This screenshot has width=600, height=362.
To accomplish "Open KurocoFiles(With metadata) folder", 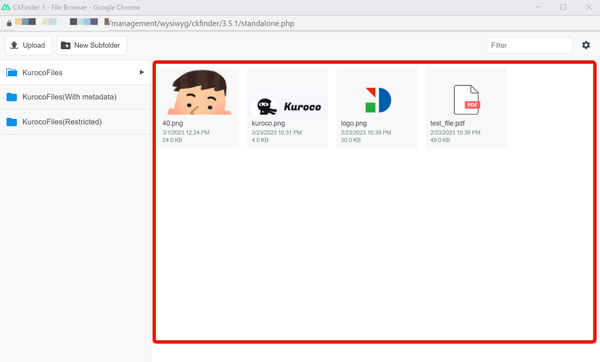I will click(75, 97).
